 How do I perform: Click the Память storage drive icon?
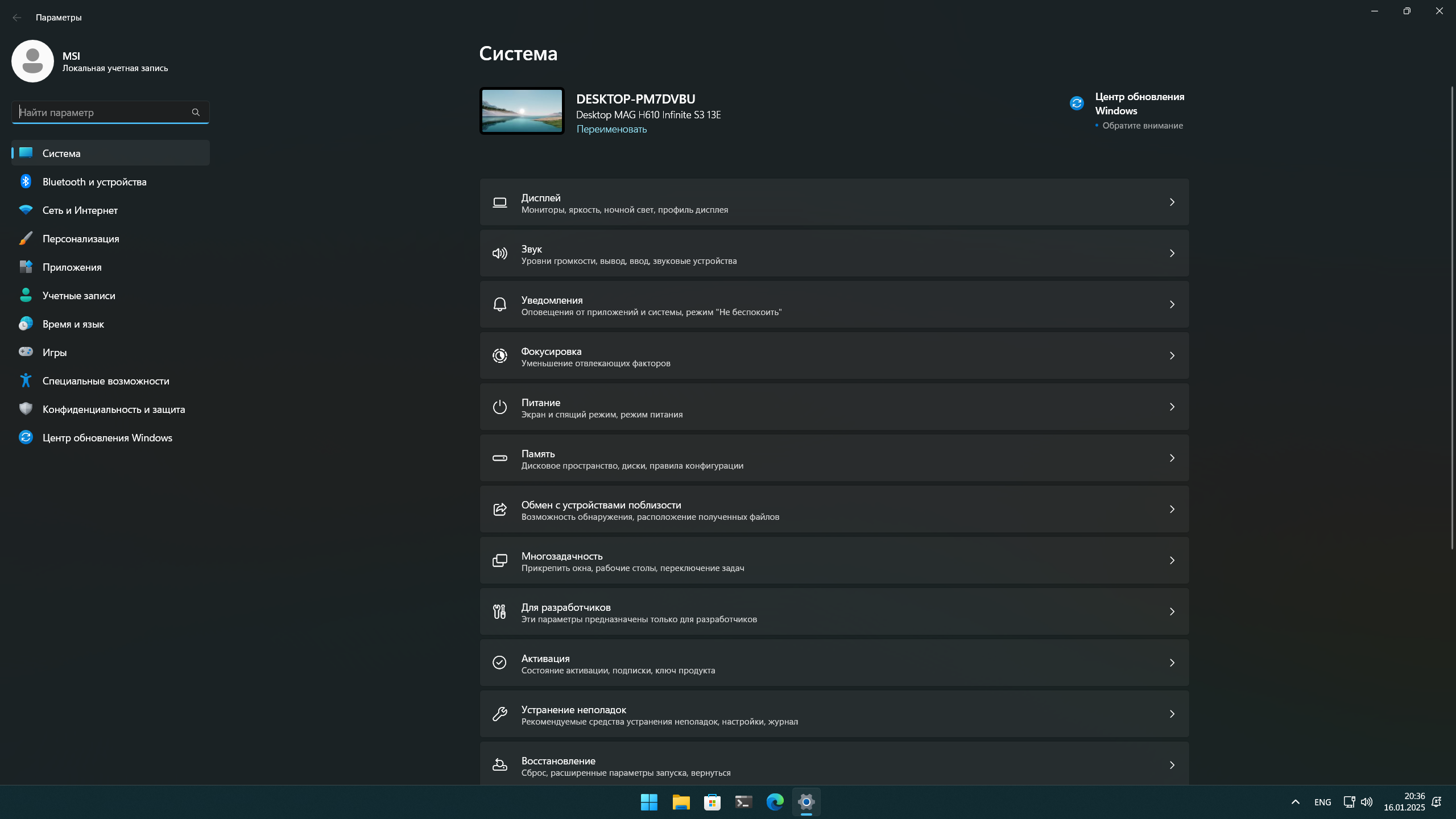[x=500, y=458]
